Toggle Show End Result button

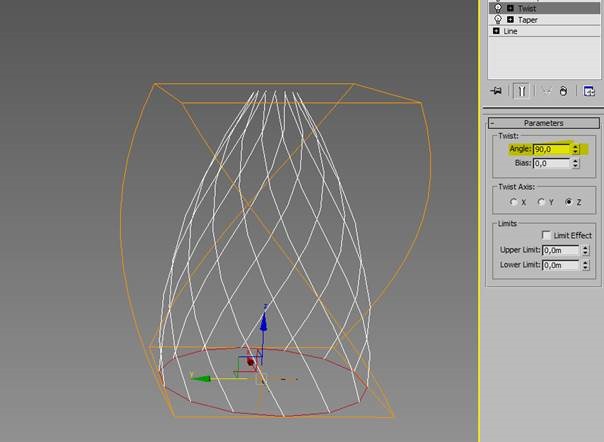tap(521, 91)
